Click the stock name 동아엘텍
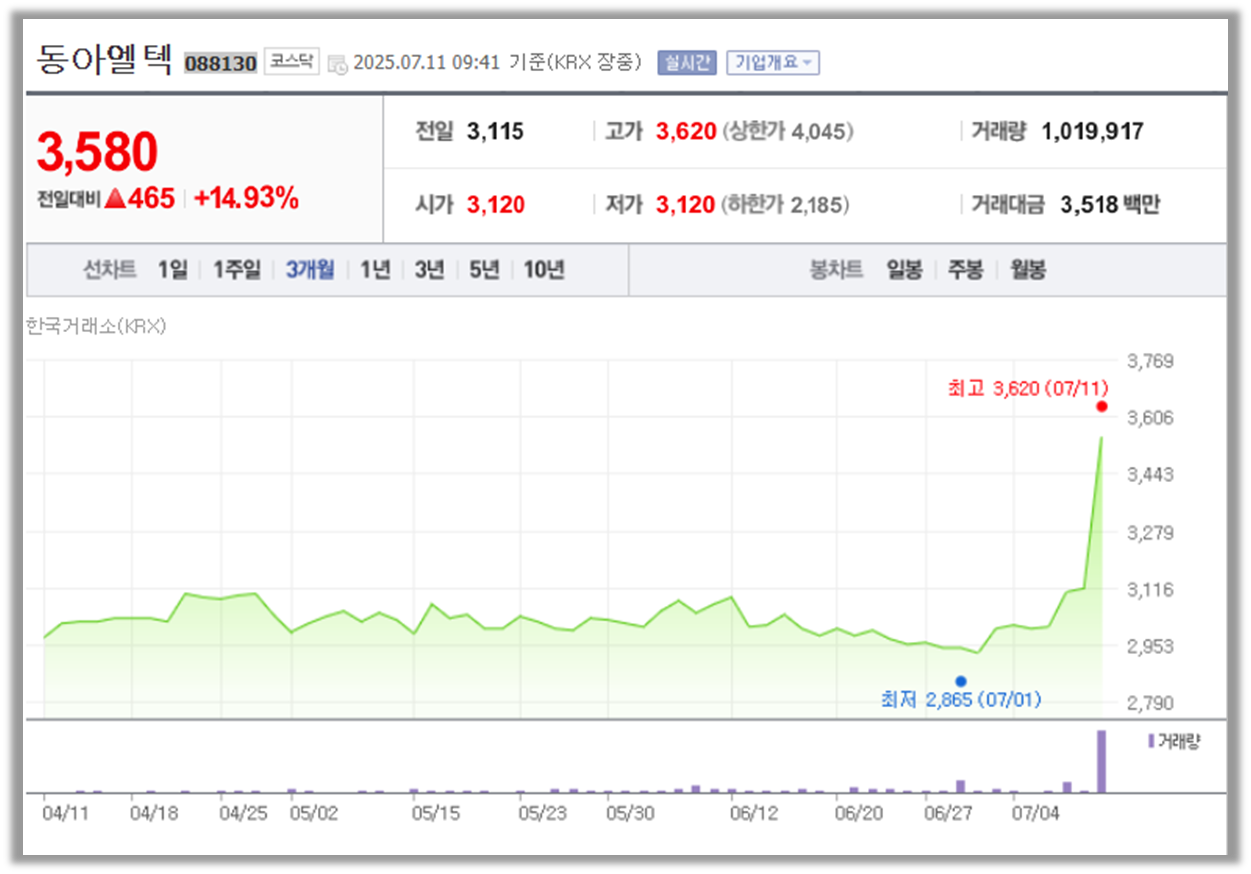This screenshot has width=1251, height=874. pyautogui.click(x=105, y=60)
